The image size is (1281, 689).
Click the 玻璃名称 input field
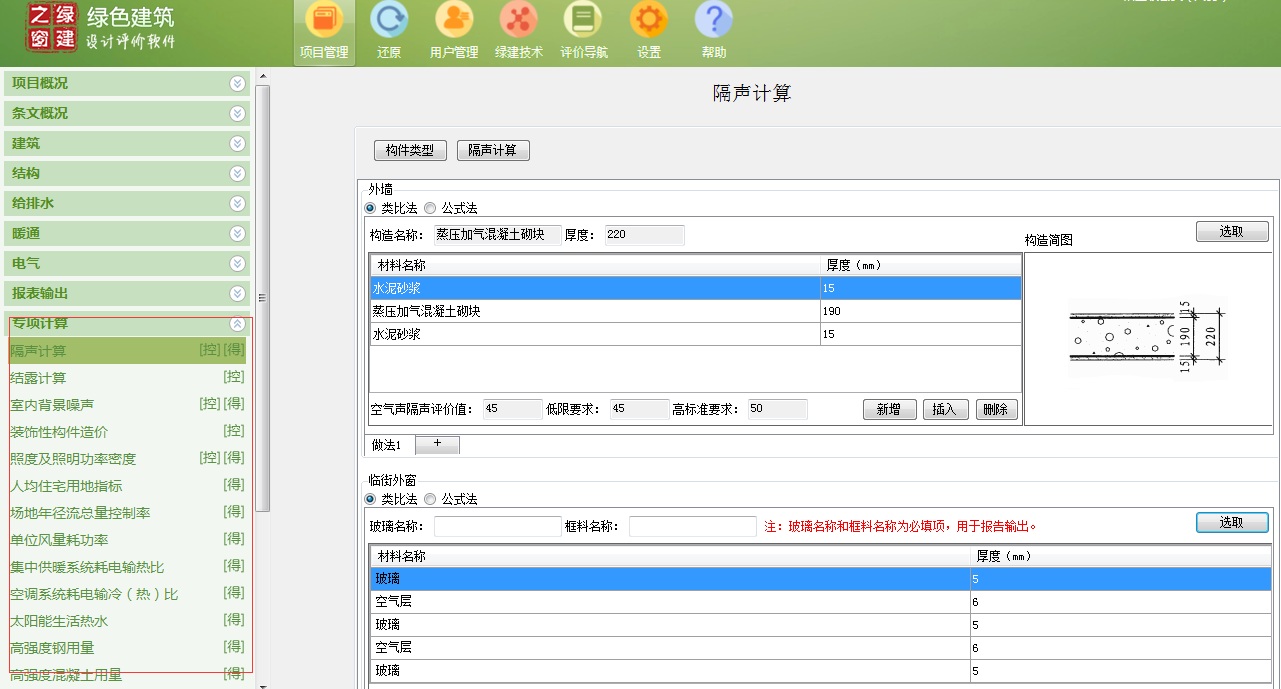[x=497, y=526]
